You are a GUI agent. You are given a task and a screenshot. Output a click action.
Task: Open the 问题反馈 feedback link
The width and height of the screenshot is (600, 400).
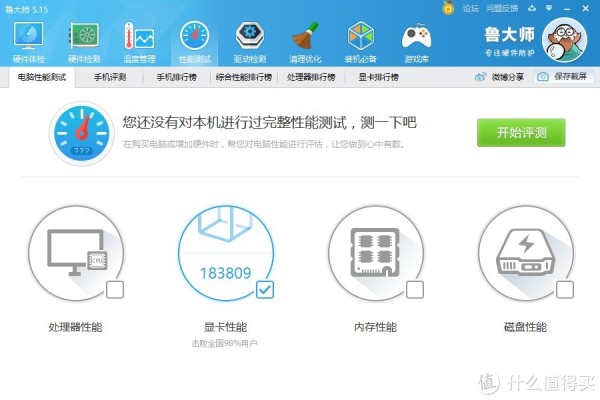pos(502,8)
